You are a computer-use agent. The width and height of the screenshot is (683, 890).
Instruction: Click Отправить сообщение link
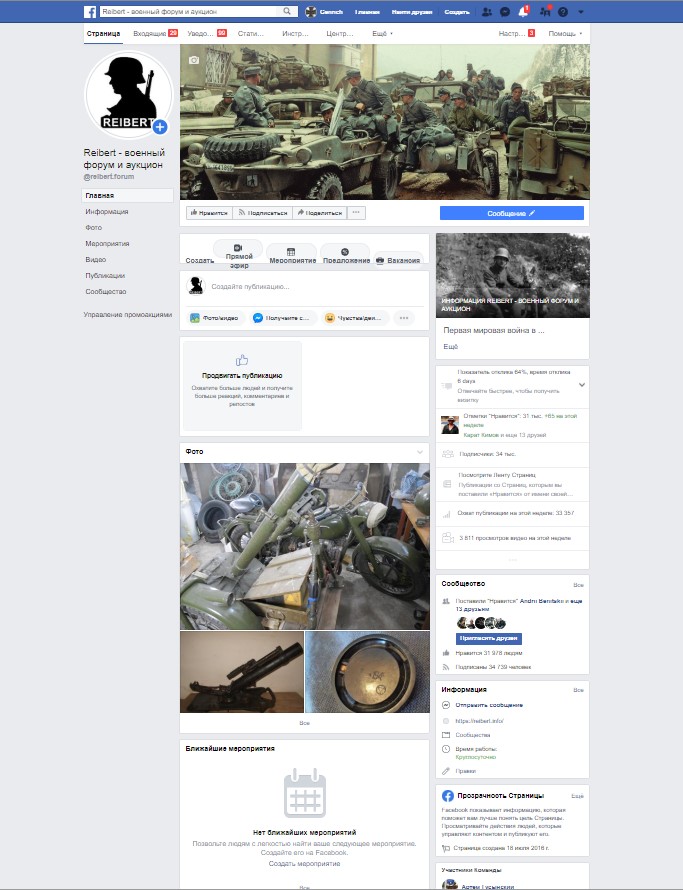489,705
